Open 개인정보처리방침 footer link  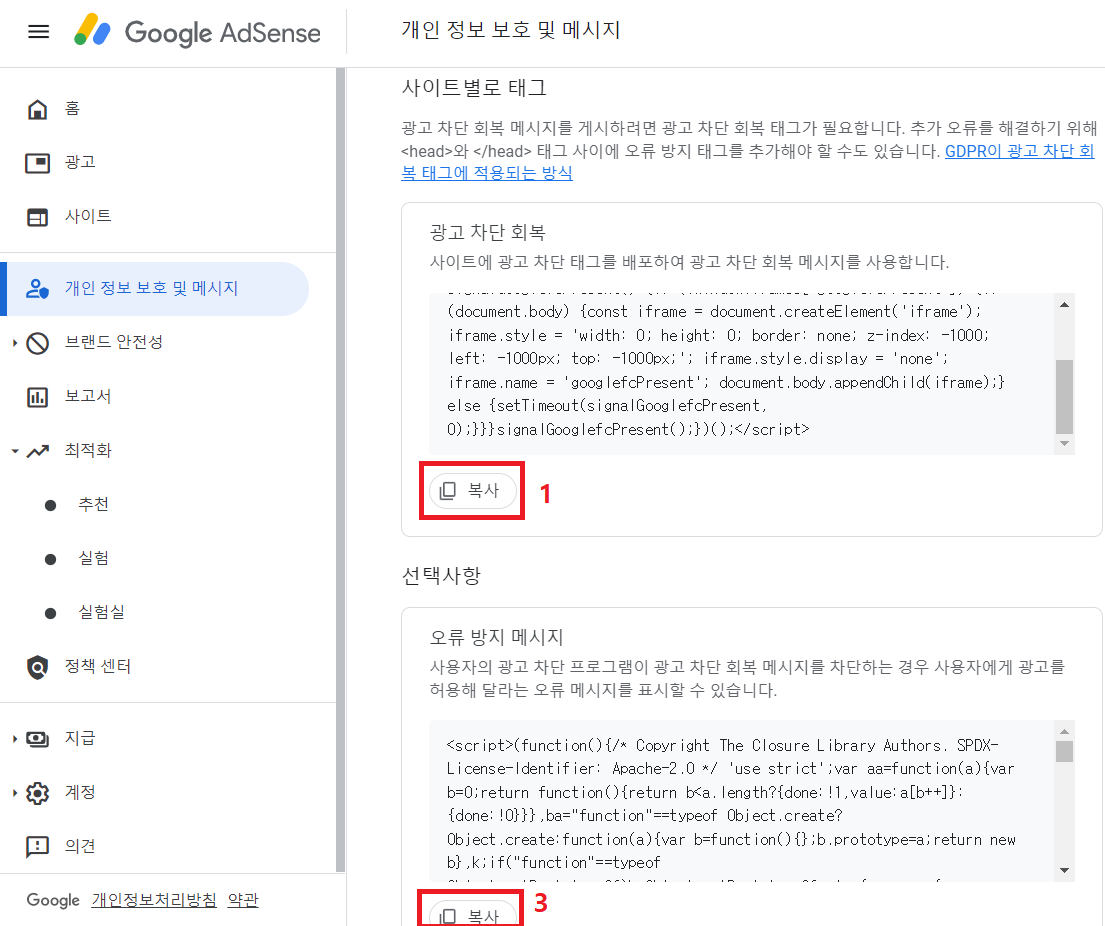pyautogui.click(x=154, y=900)
